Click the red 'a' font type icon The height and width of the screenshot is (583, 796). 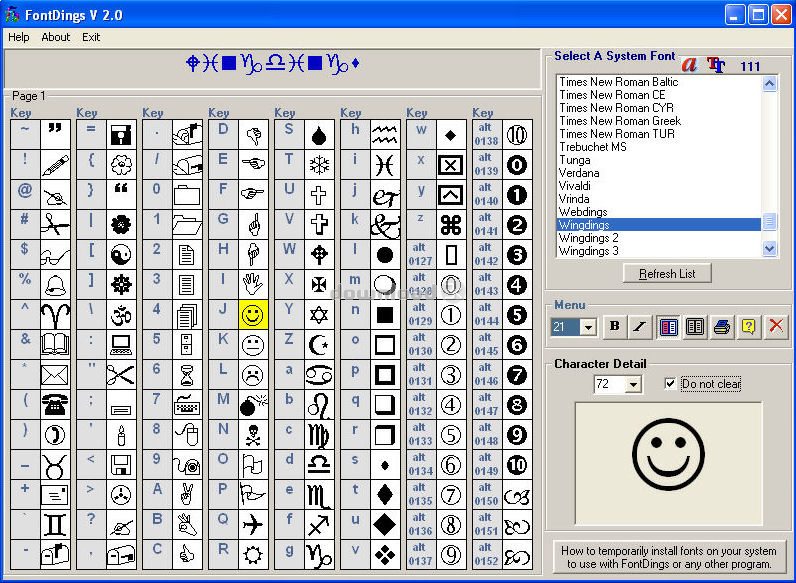(688, 64)
